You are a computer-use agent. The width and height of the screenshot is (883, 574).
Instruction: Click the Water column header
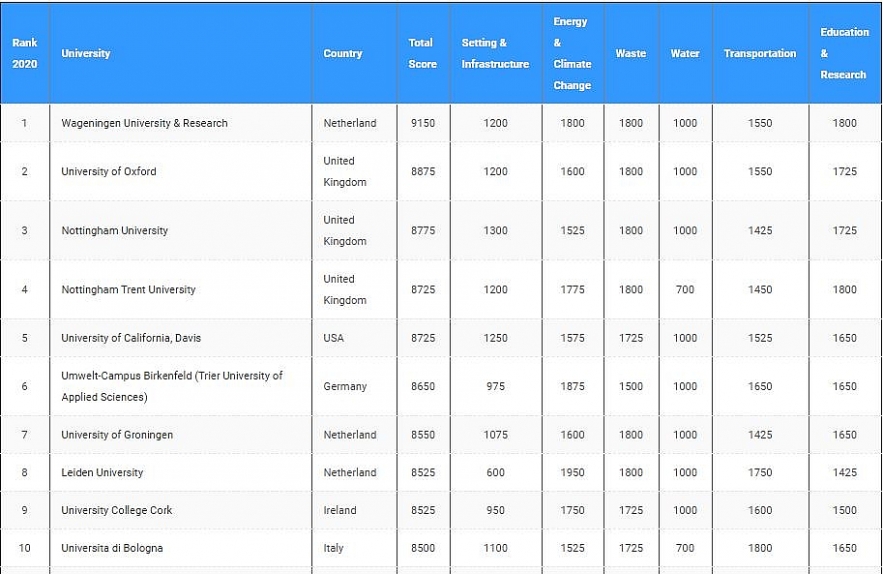tap(685, 54)
